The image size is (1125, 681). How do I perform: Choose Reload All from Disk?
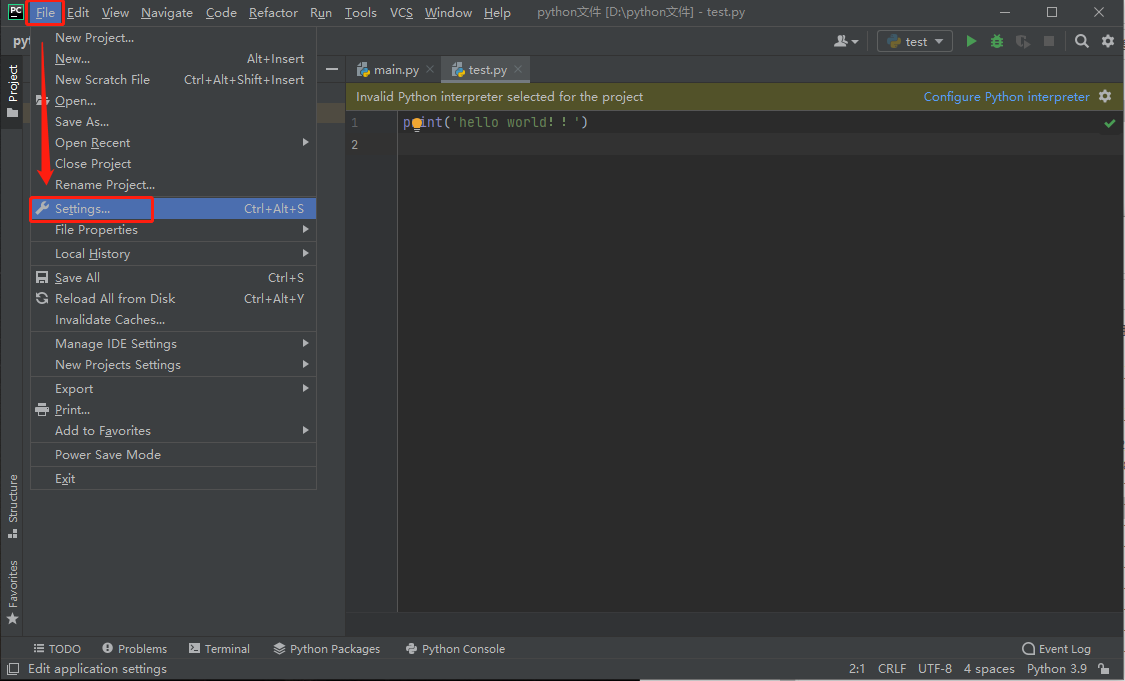(173, 299)
